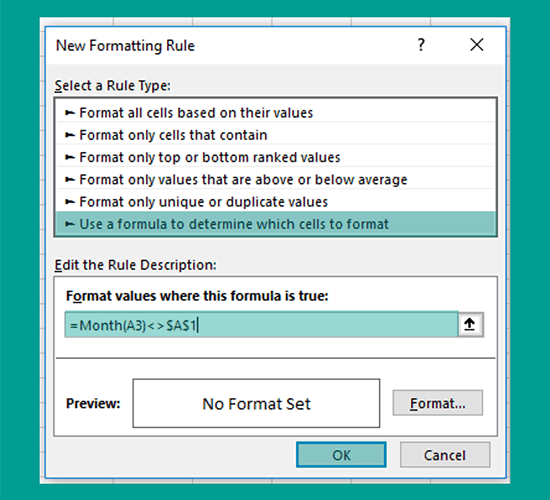550x500 pixels.
Task: Click the 'Preview:' label text
Action: coord(93,404)
